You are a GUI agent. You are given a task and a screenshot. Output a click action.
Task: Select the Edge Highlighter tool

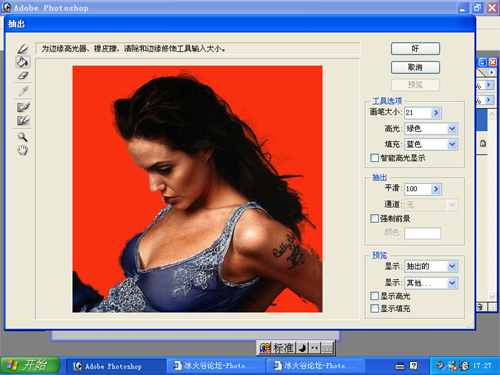[23, 49]
